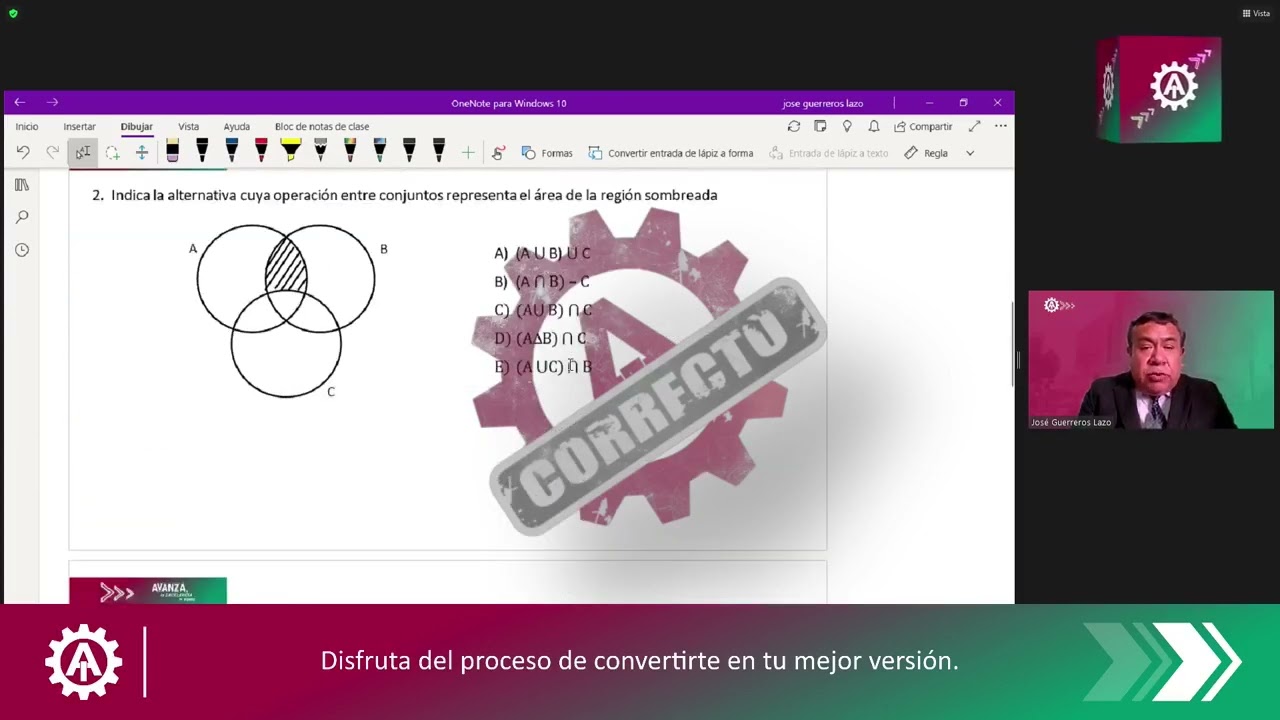
Task: Show the notebooks navigation pane
Action: (x=22, y=185)
